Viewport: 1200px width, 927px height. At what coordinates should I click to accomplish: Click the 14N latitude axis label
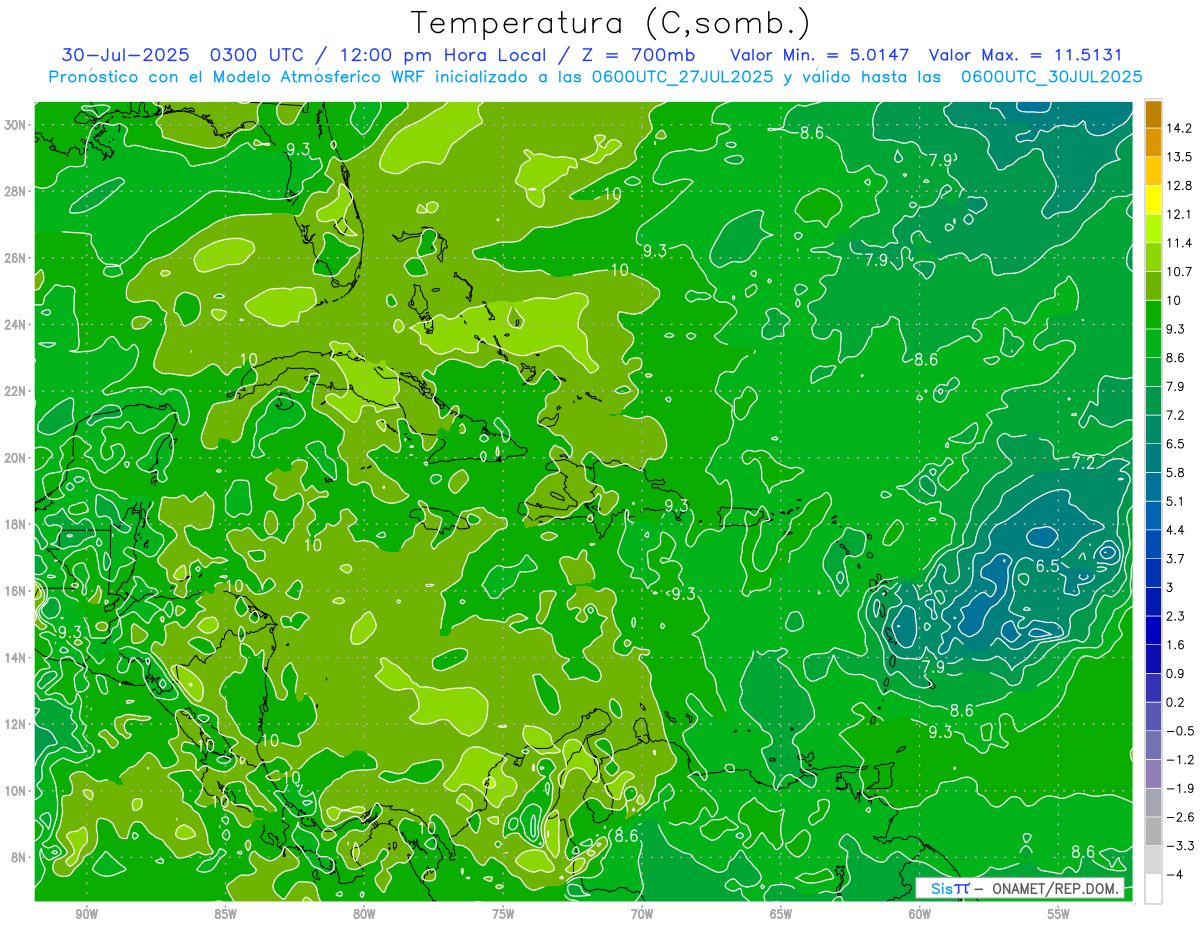[16, 657]
